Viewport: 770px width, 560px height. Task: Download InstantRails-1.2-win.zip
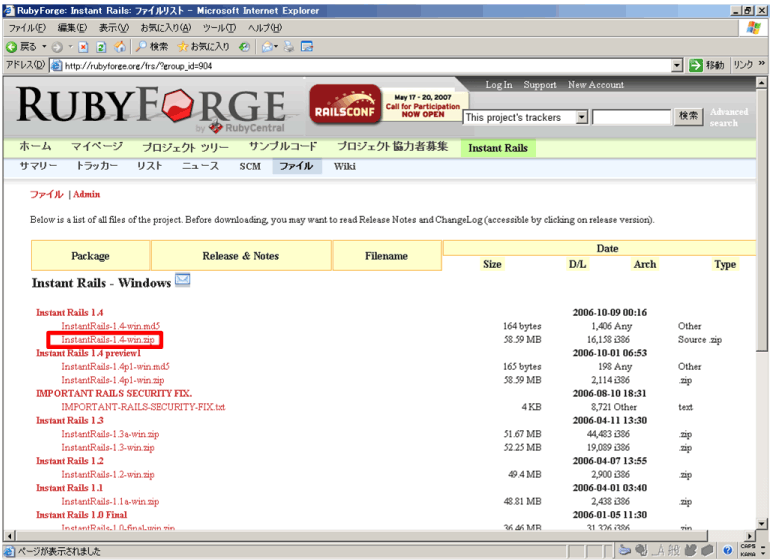pyautogui.click(x=108, y=475)
